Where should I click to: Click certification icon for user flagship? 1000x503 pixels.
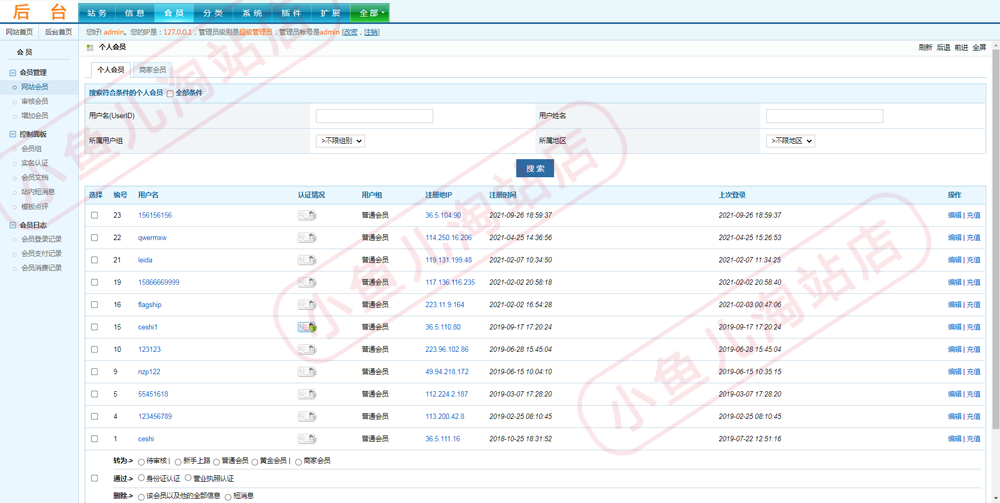307,305
